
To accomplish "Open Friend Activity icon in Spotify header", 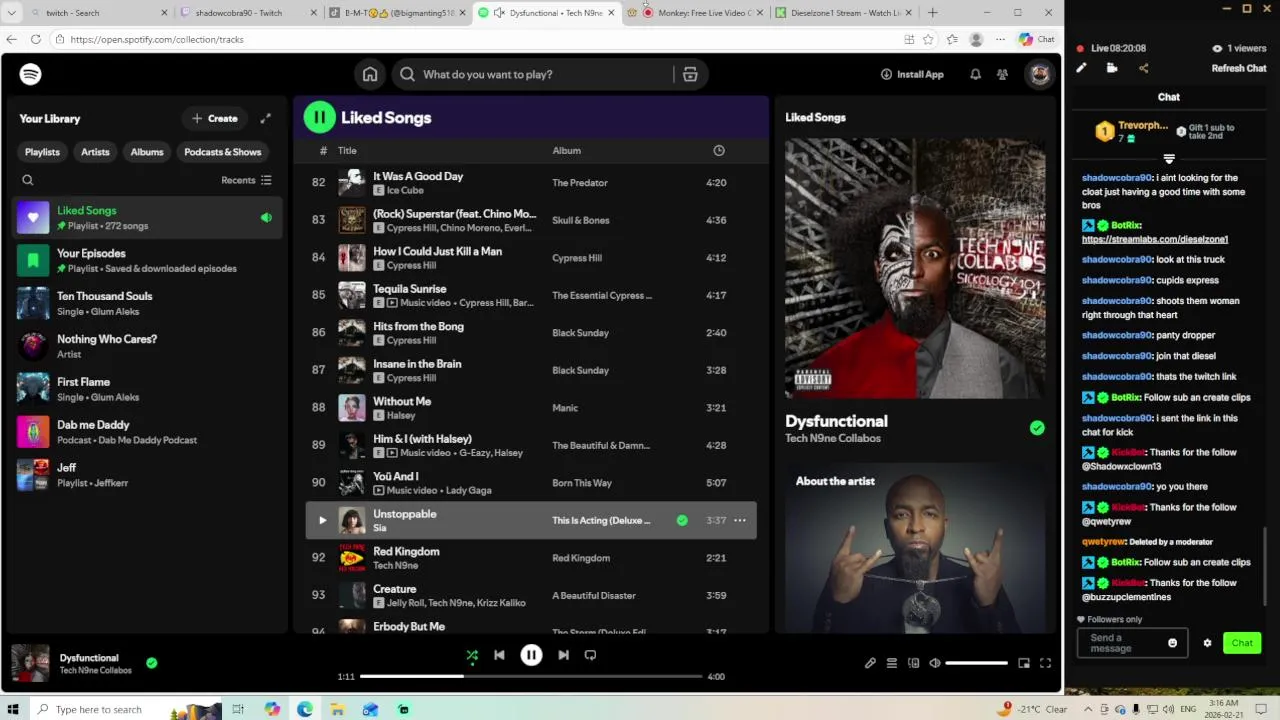I will click(1002, 74).
